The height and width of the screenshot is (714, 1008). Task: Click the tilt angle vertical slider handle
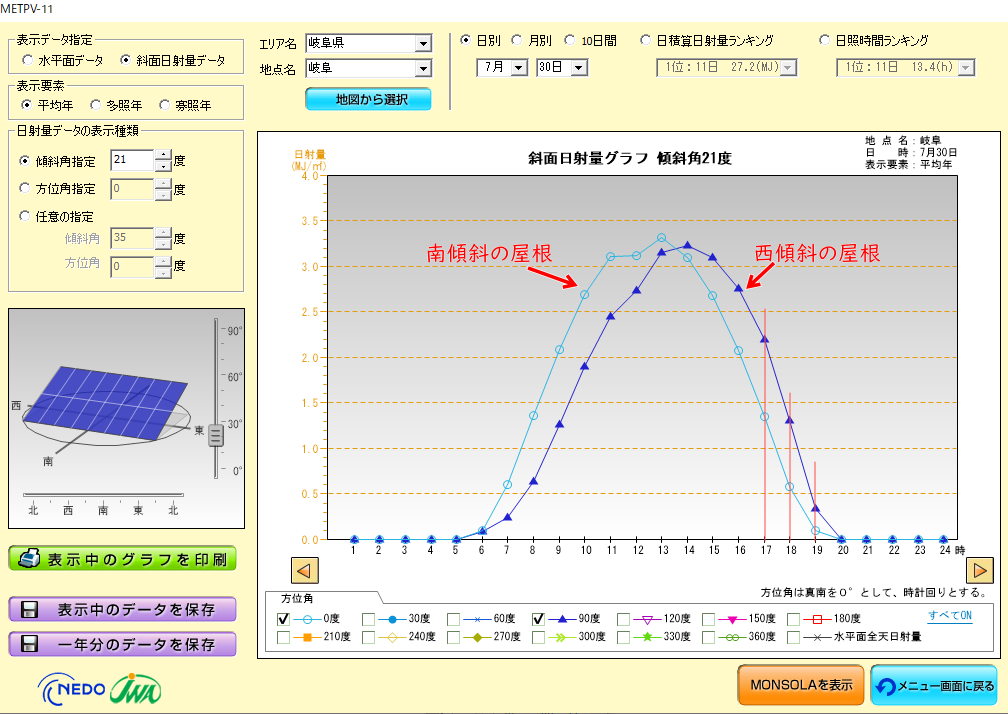click(216, 436)
